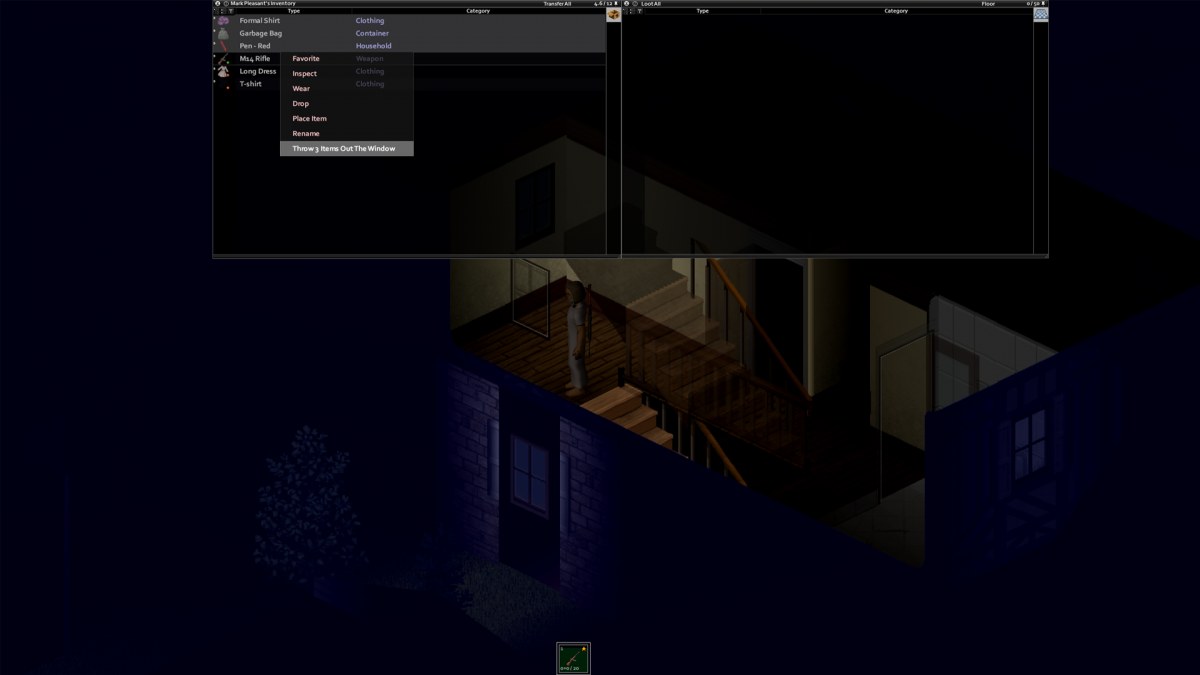Open the inventory filter button
1200x675 pixels.
(x=231, y=11)
